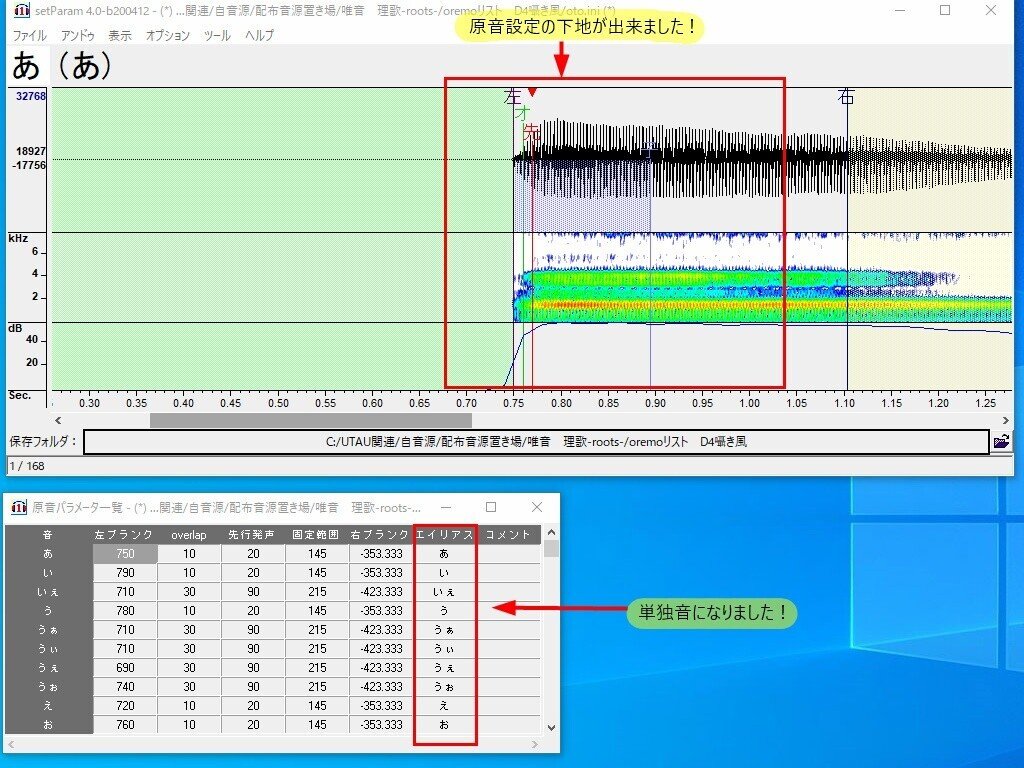This screenshot has width=1024, height=768.
Task: Select overlap cell 30 in いぇ row
Action: click(x=189, y=591)
